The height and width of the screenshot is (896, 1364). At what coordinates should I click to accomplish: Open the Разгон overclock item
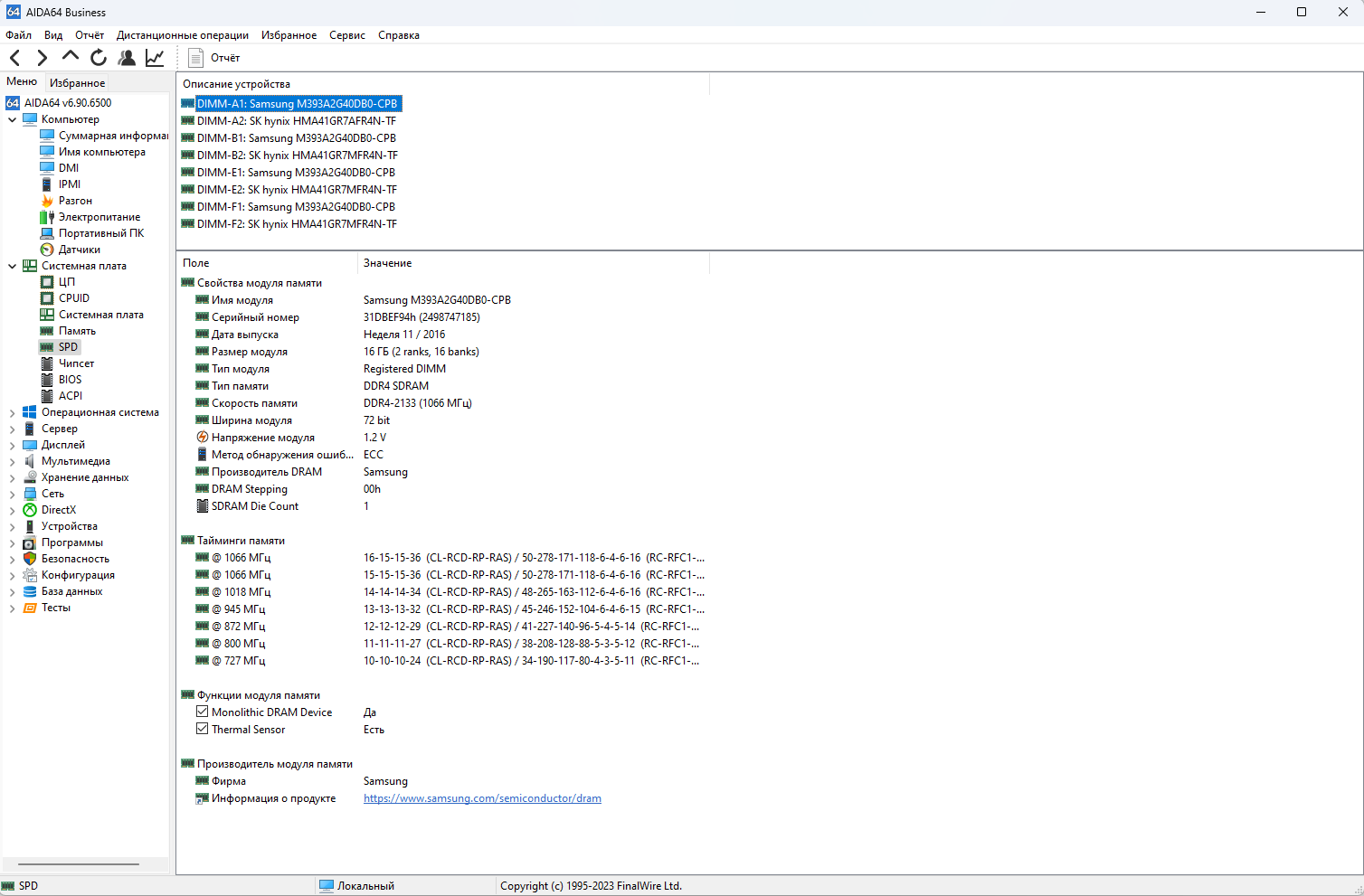click(x=66, y=201)
